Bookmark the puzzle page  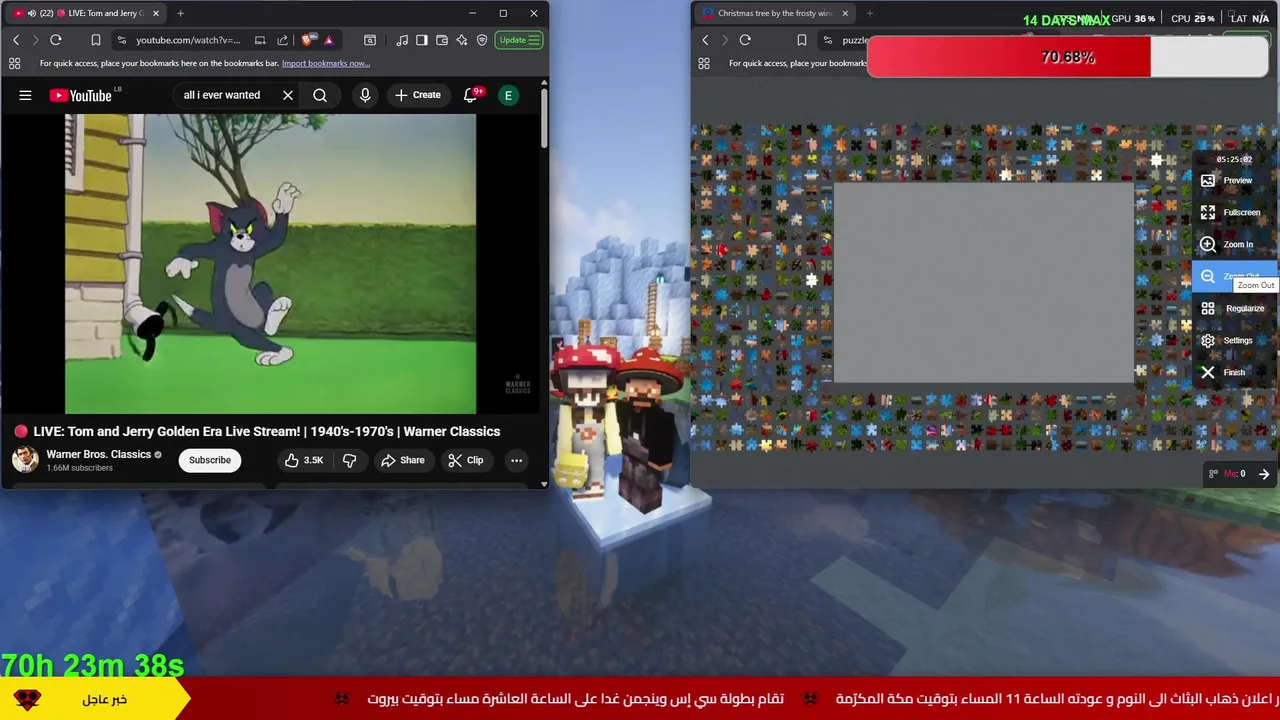[x=801, y=40]
